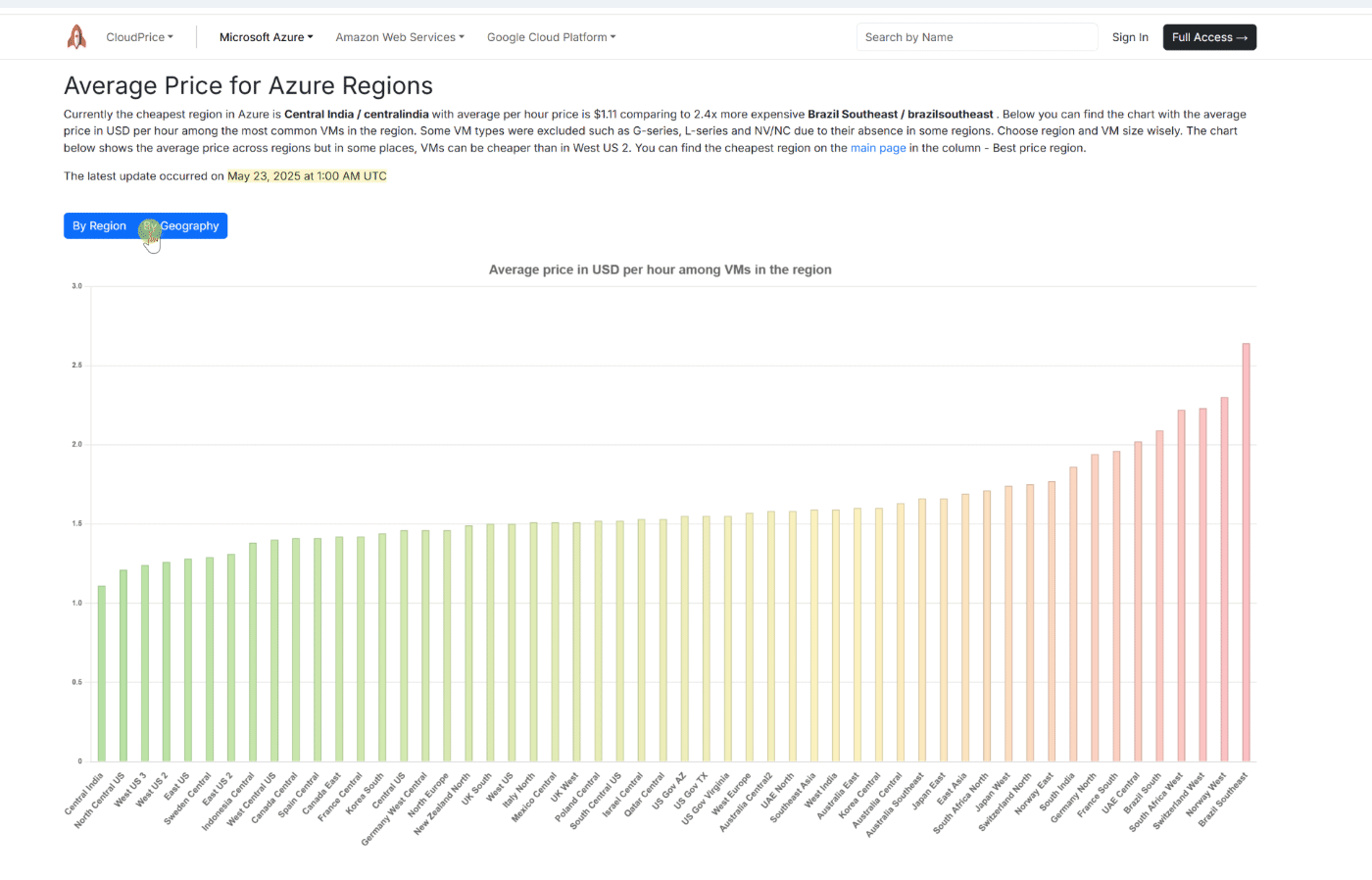Click the Central India bar

[x=102, y=674]
